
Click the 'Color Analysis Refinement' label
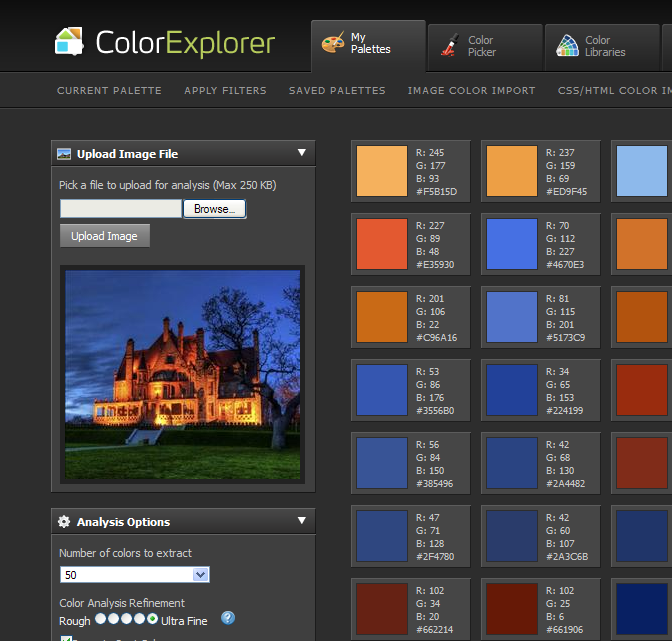(122, 603)
